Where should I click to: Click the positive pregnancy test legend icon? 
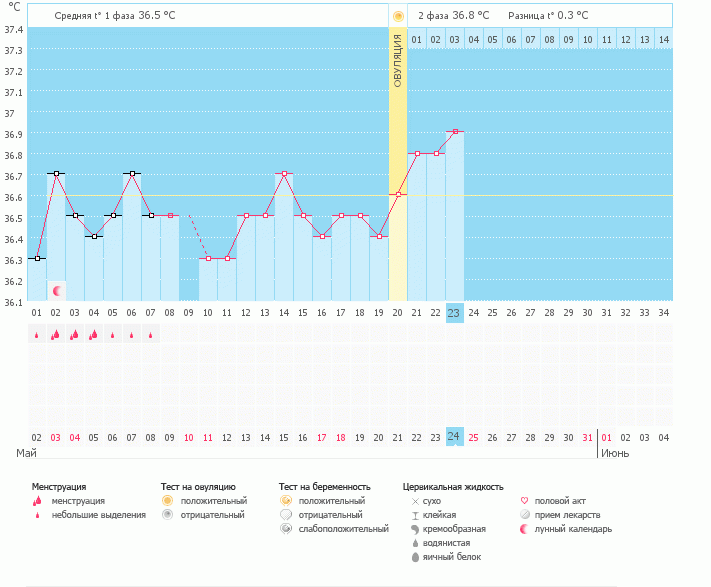pos(286,501)
